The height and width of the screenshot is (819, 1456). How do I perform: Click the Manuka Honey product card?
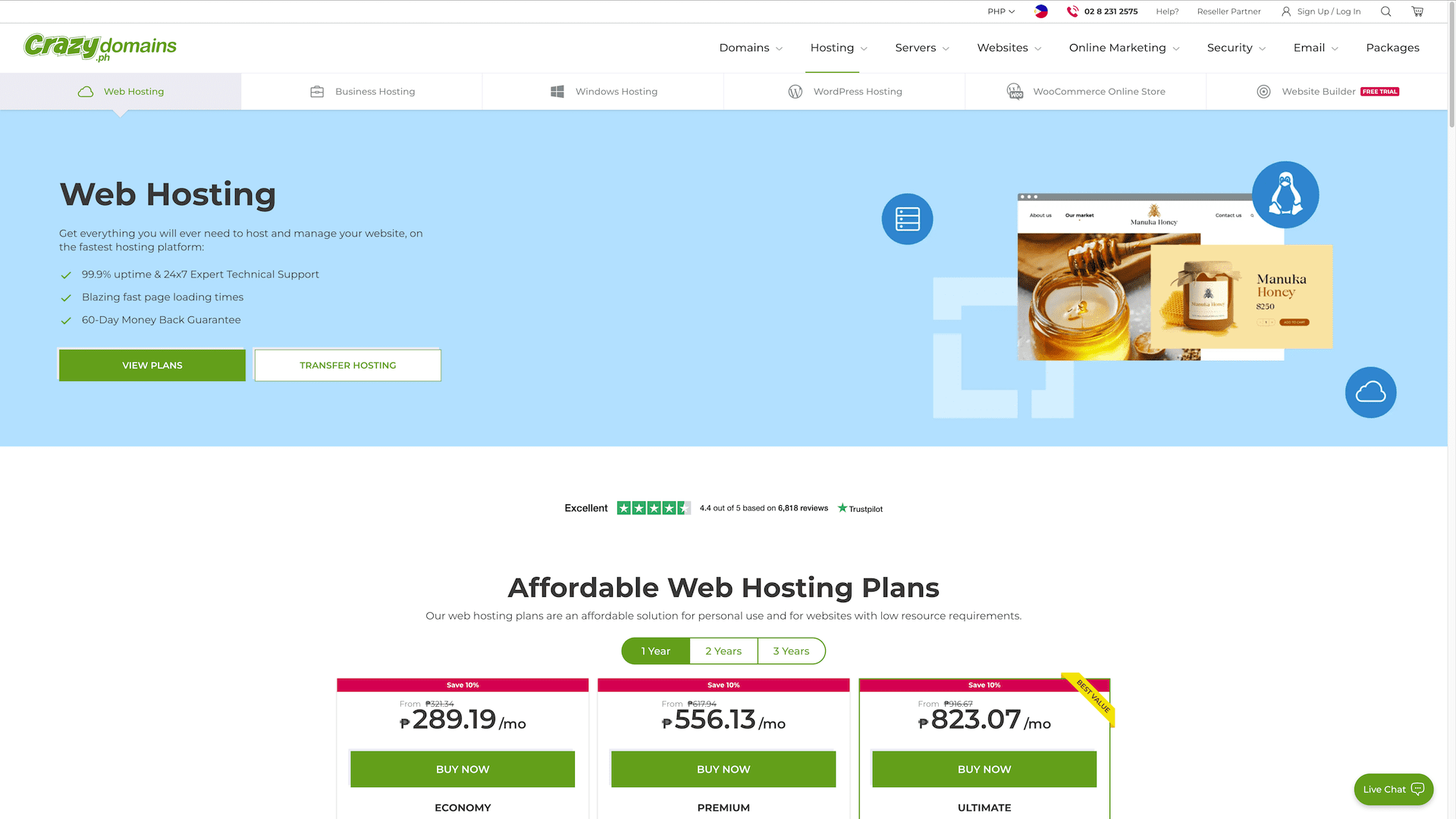point(1241,297)
